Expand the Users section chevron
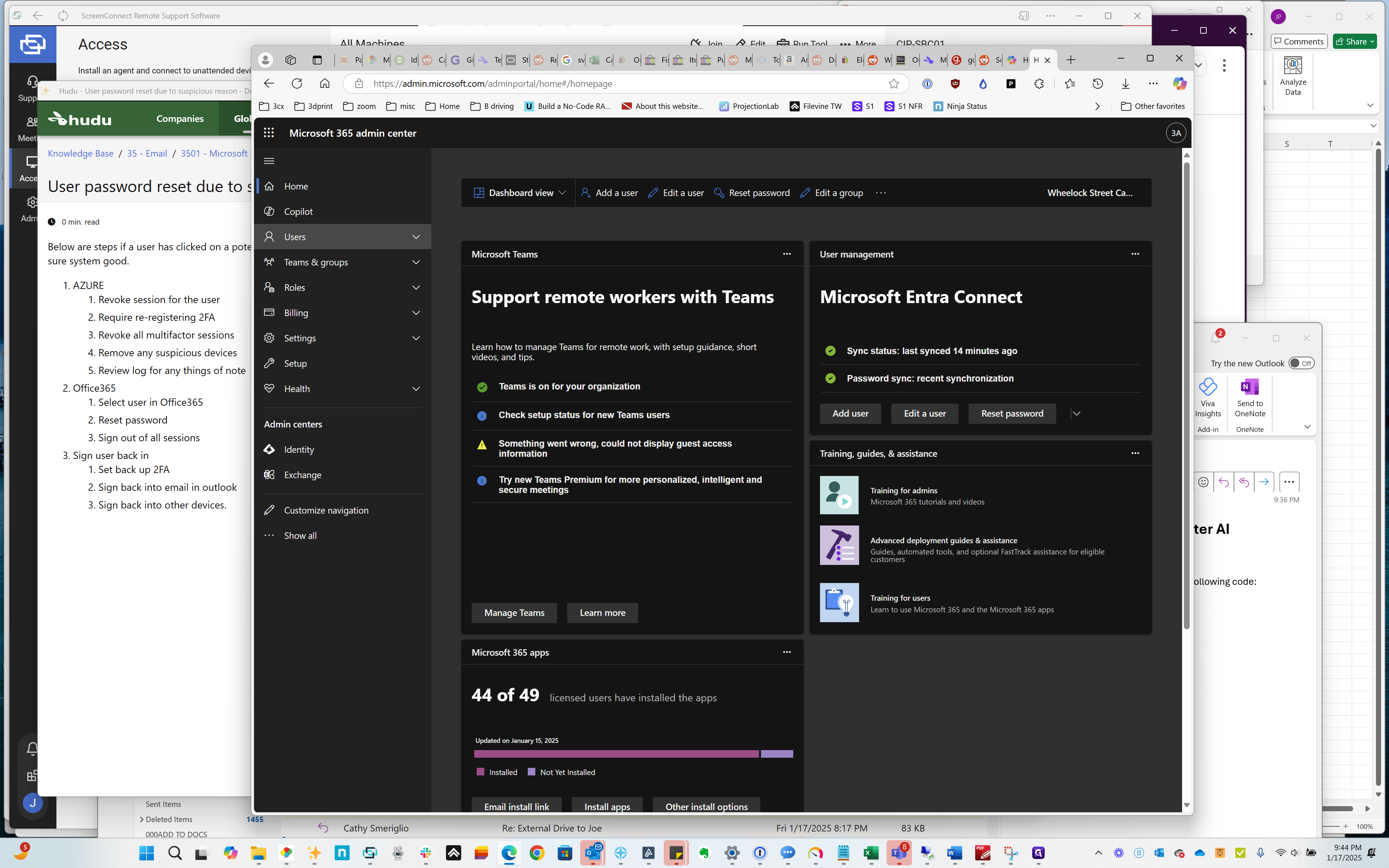Screen dimensions: 1389x868 (416, 237)
